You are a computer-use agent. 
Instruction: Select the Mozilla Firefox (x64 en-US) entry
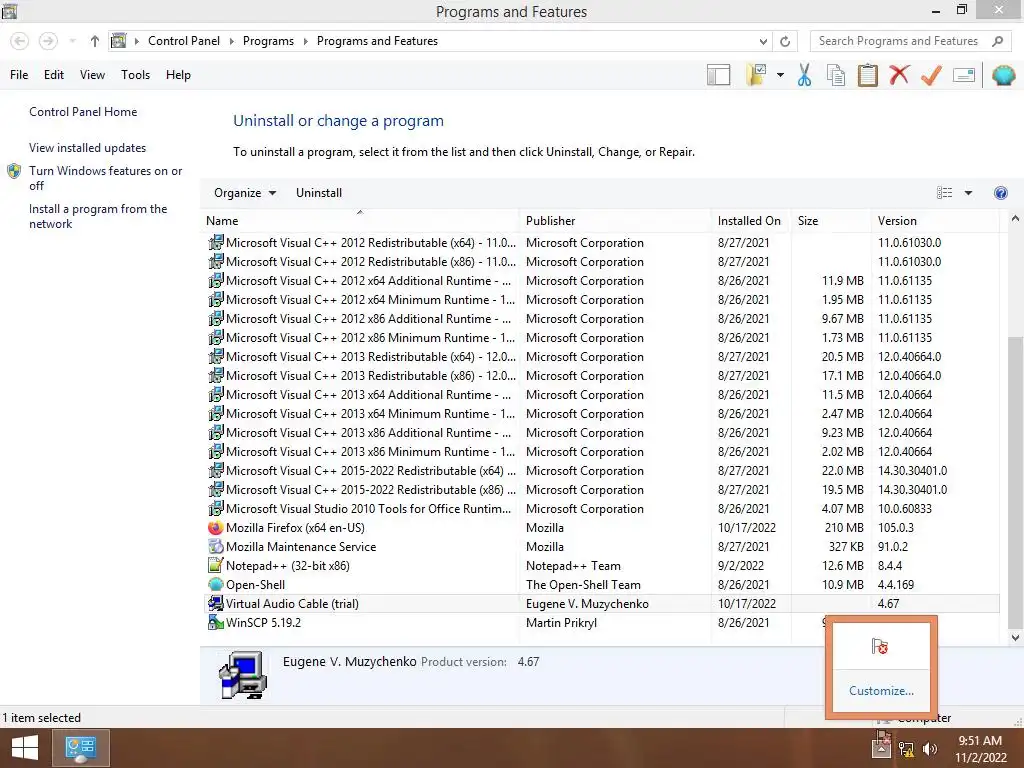click(600, 528)
